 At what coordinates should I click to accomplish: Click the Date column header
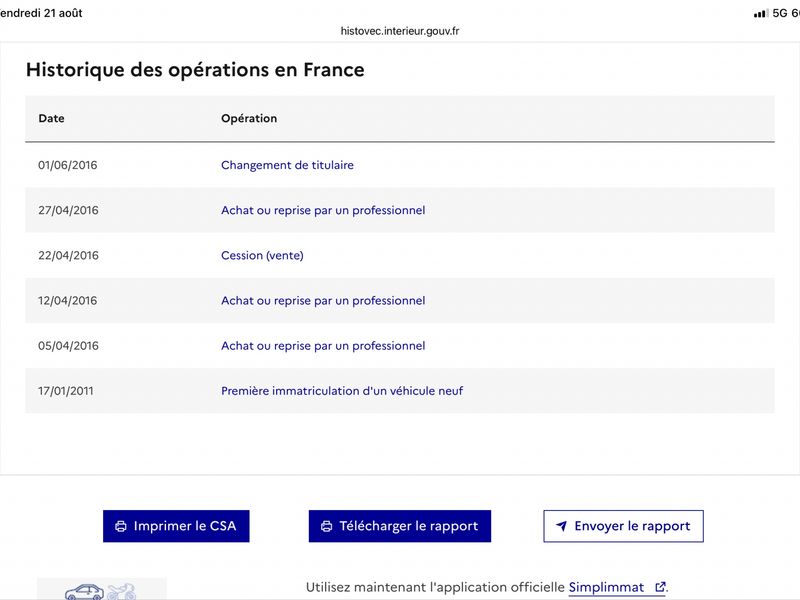click(x=52, y=118)
